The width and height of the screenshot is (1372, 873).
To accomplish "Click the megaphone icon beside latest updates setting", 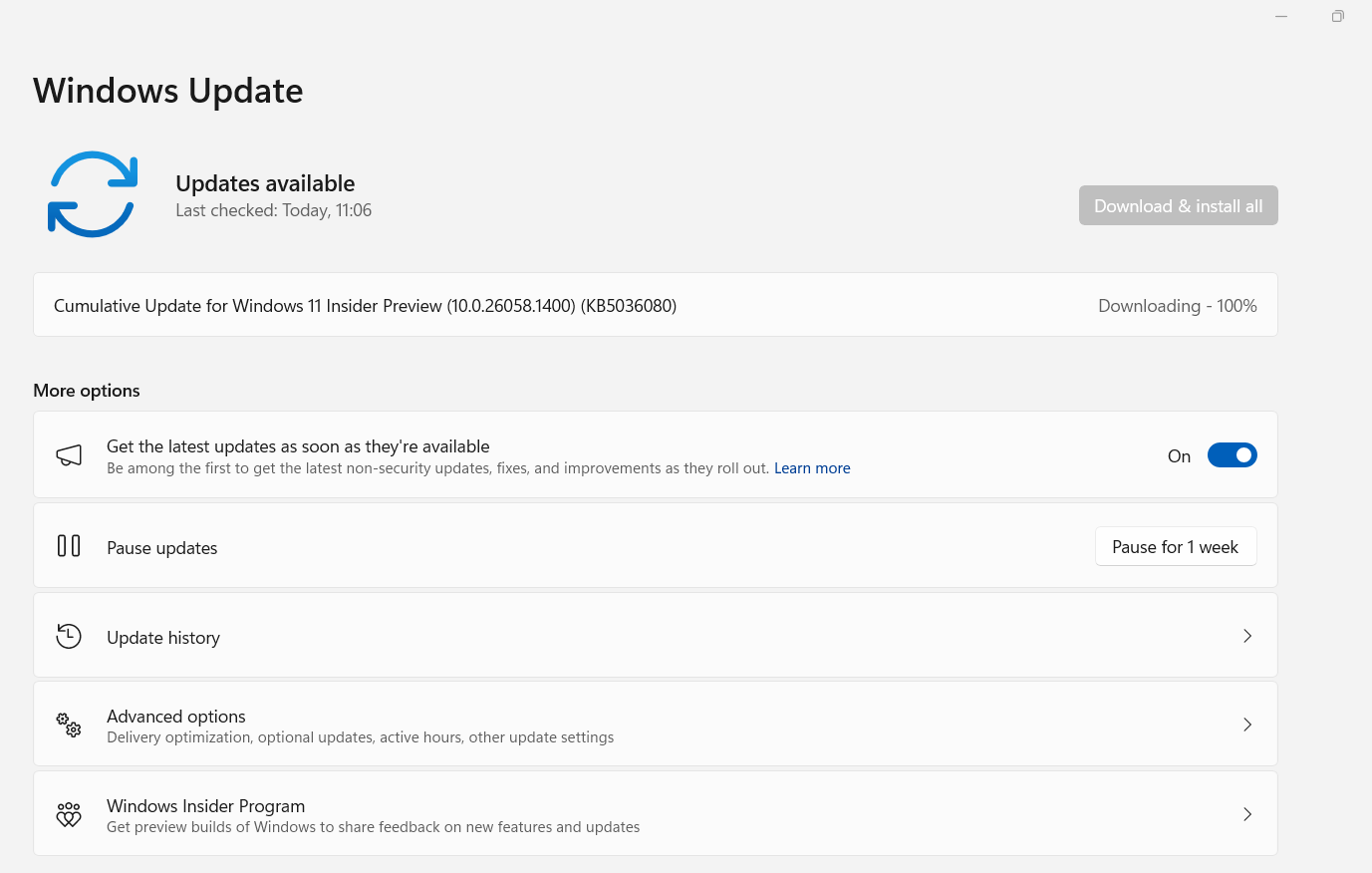I will coord(68,454).
